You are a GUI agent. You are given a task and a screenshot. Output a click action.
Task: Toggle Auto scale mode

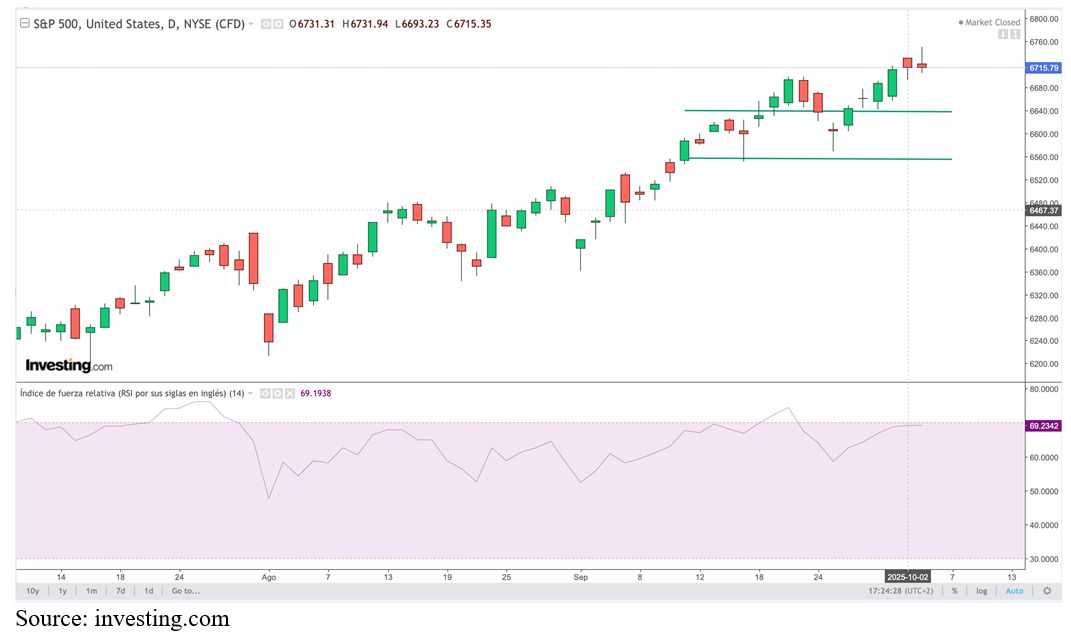[1014, 591]
